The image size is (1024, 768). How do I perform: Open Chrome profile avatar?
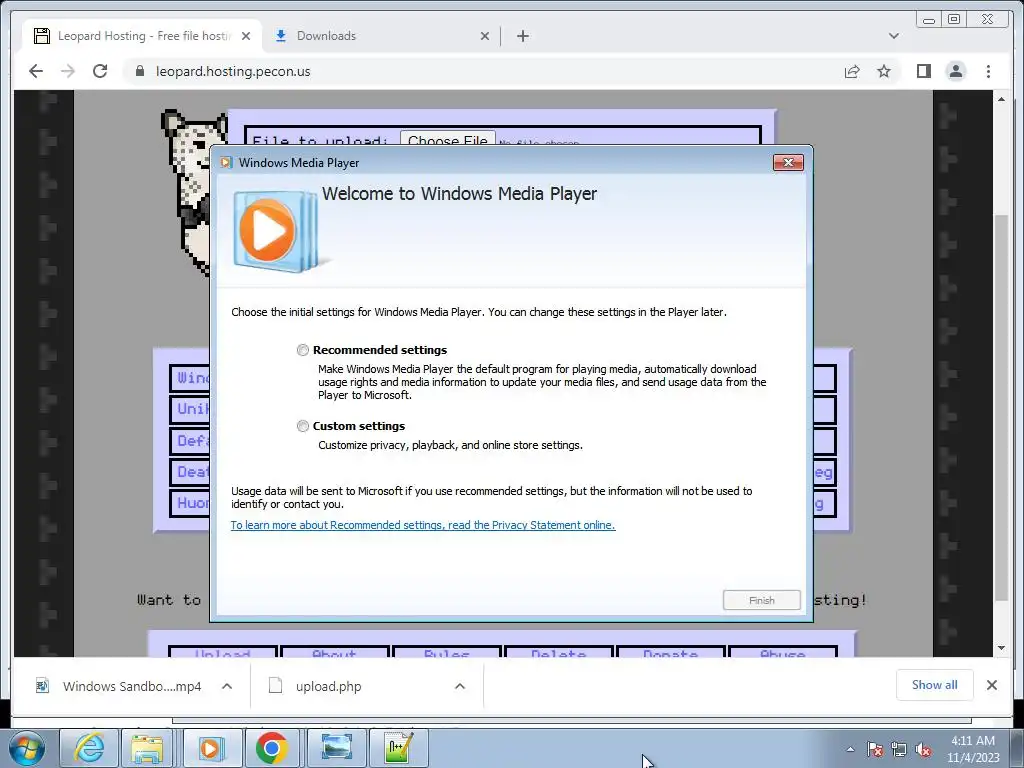(x=955, y=71)
